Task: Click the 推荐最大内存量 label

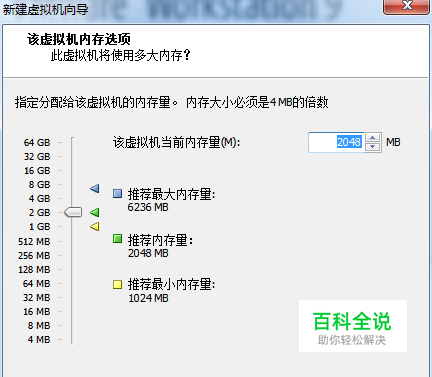Action: pos(171,194)
